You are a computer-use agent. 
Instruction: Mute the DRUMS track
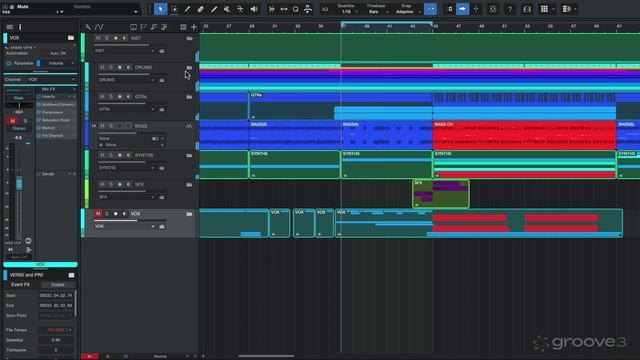[102, 67]
